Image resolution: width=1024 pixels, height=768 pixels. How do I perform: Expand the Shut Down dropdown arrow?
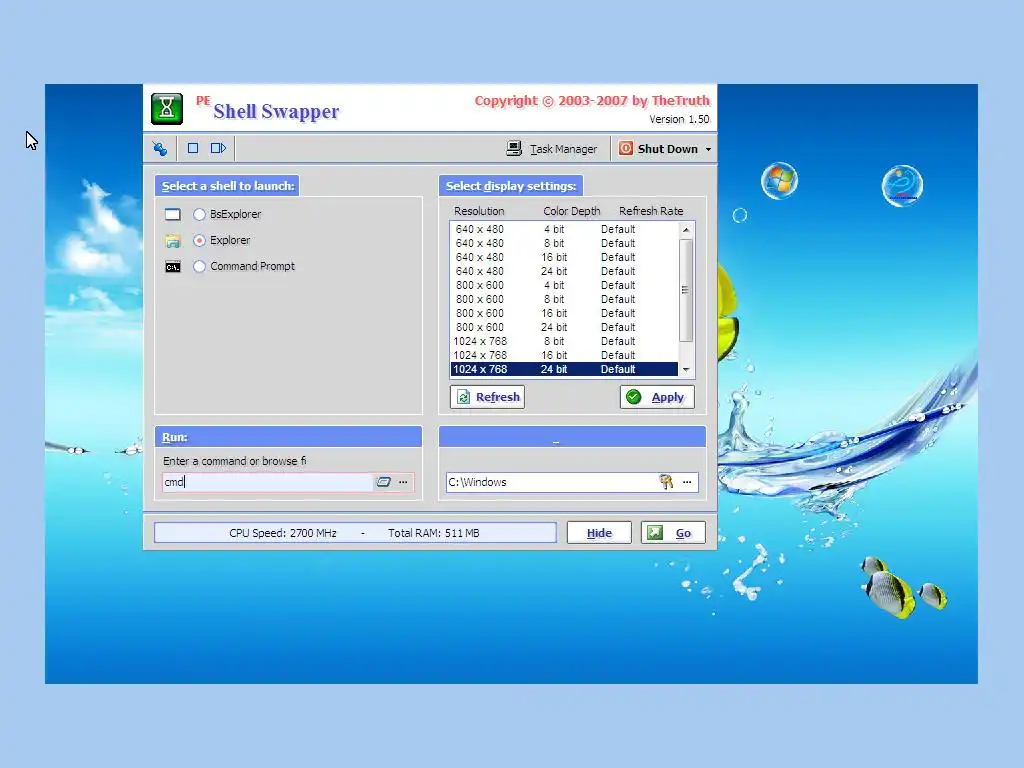pyautogui.click(x=708, y=150)
